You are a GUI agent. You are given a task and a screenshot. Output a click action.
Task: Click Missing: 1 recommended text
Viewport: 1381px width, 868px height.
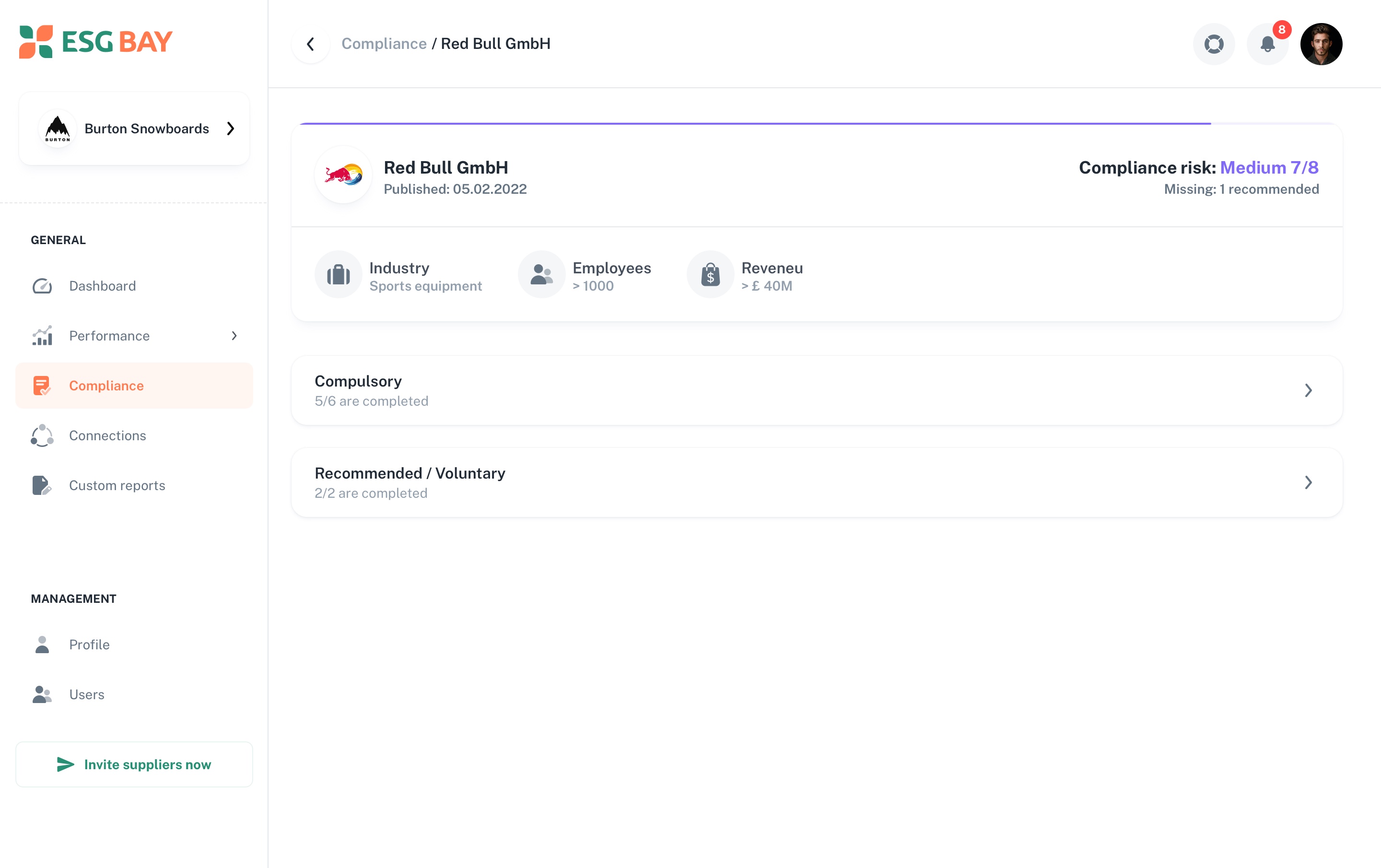[x=1241, y=189]
